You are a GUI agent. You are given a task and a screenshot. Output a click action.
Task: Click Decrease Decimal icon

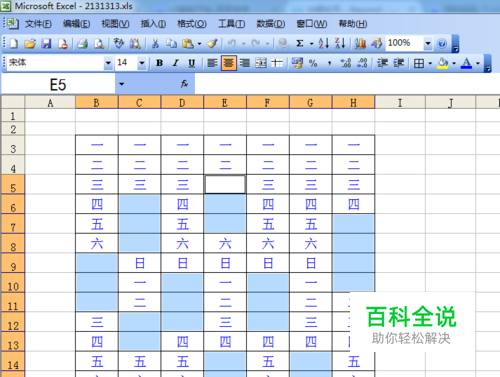point(362,63)
